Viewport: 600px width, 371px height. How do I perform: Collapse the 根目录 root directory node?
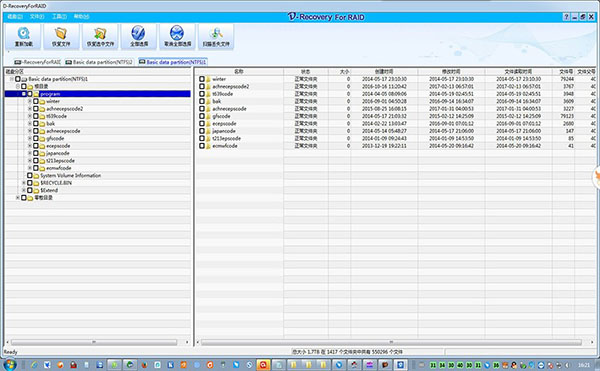pyautogui.click(x=18, y=86)
